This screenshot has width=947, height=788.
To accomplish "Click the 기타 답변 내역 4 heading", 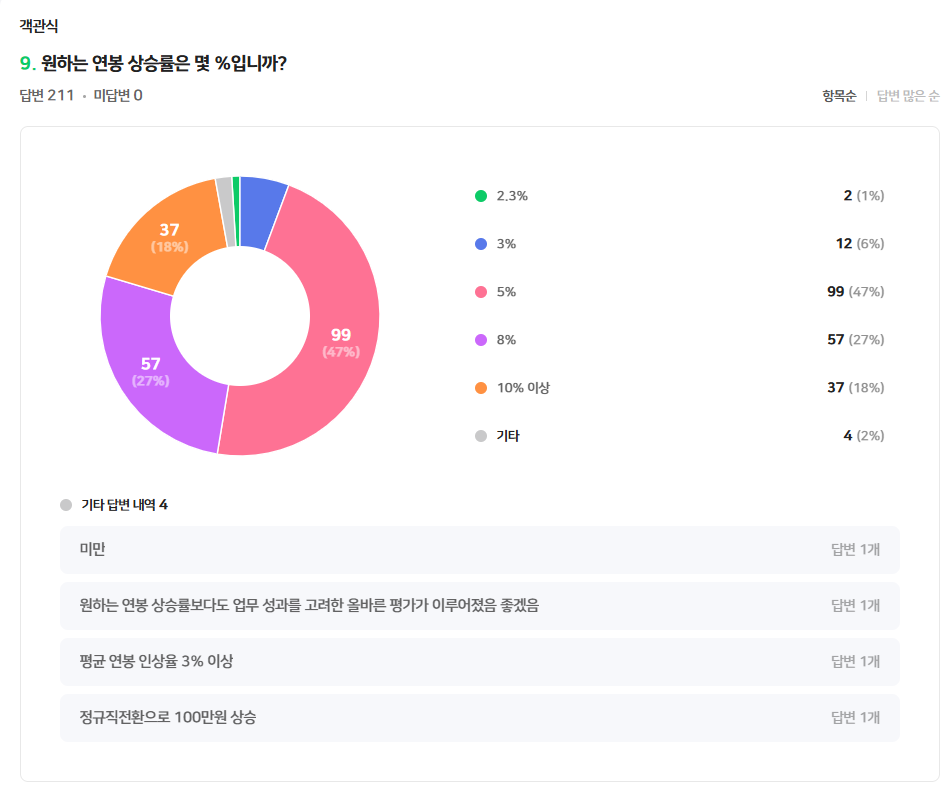I will click(x=124, y=505).
